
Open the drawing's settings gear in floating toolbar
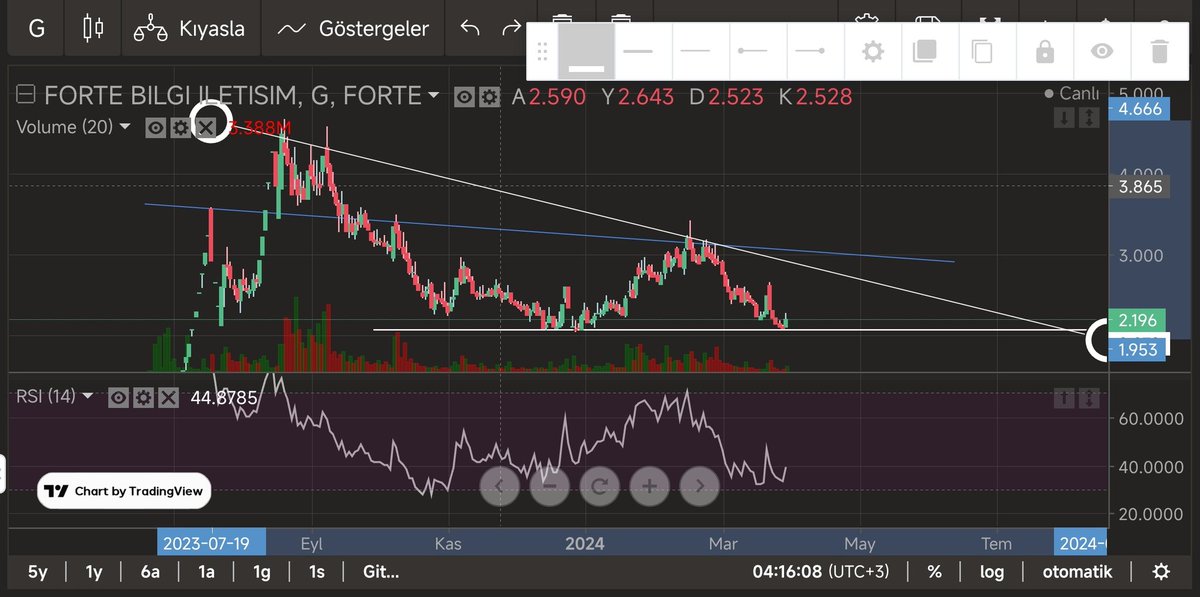pyautogui.click(x=871, y=50)
